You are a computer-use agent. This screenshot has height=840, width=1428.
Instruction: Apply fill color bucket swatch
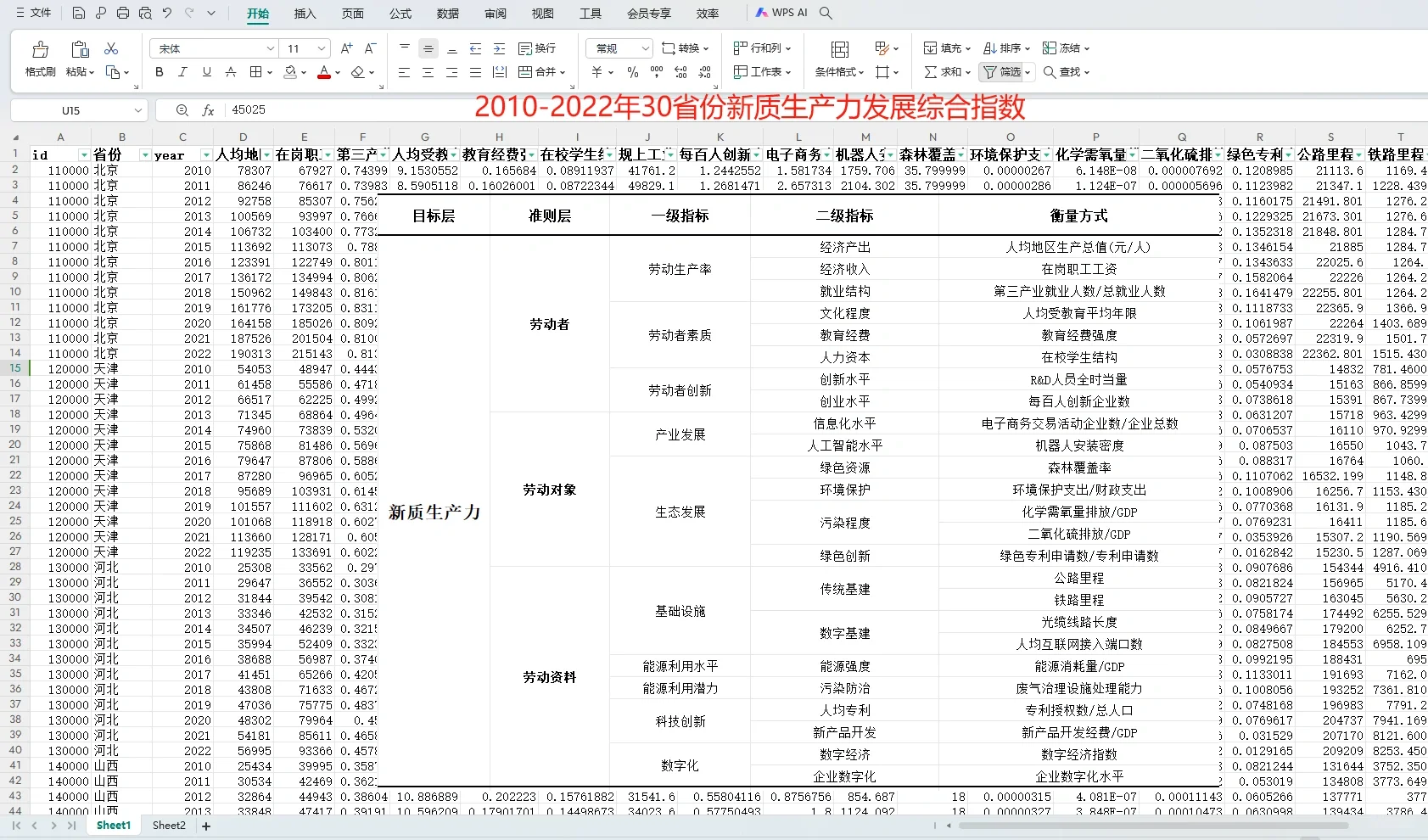[x=291, y=72]
